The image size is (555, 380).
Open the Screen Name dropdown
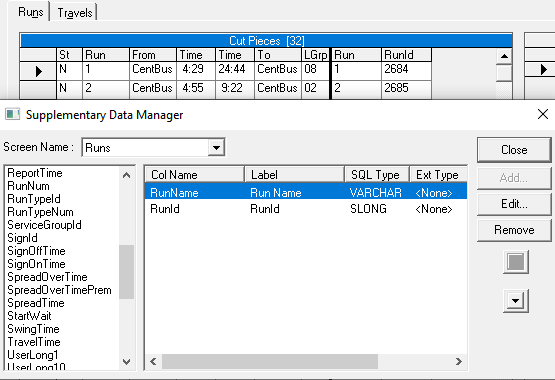point(216,148)
